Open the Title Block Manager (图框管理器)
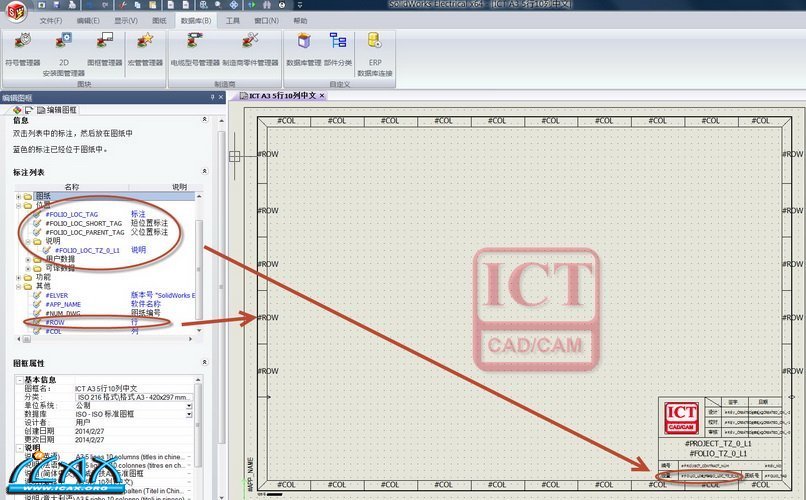This screenshot has width=806, height=500. [x=105, y=50]
